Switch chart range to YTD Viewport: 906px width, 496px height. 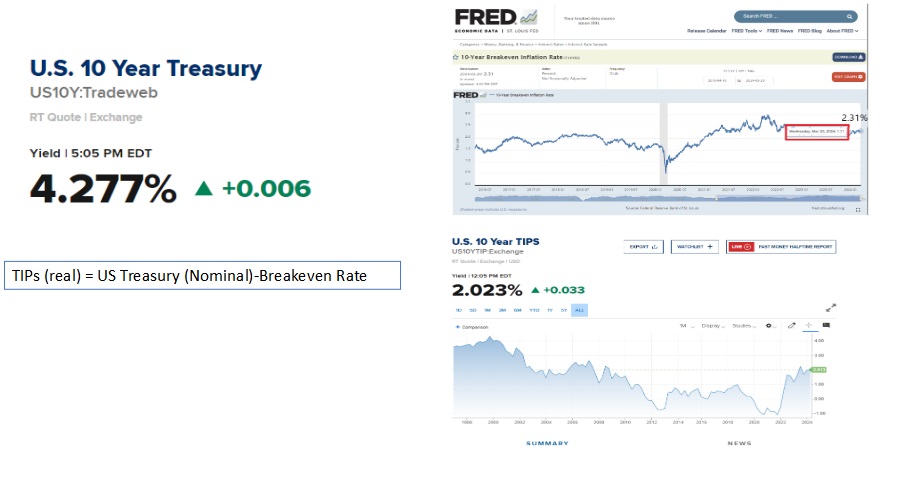533,310
